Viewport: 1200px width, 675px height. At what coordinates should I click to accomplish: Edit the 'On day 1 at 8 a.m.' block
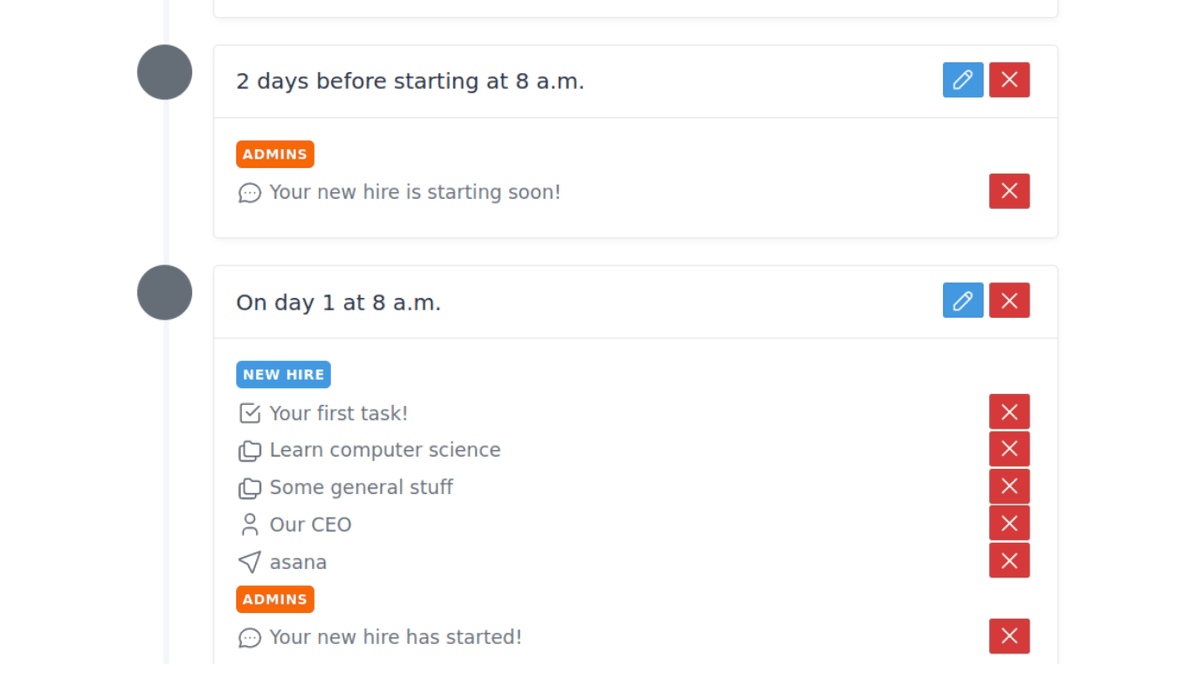coord(962,300)
